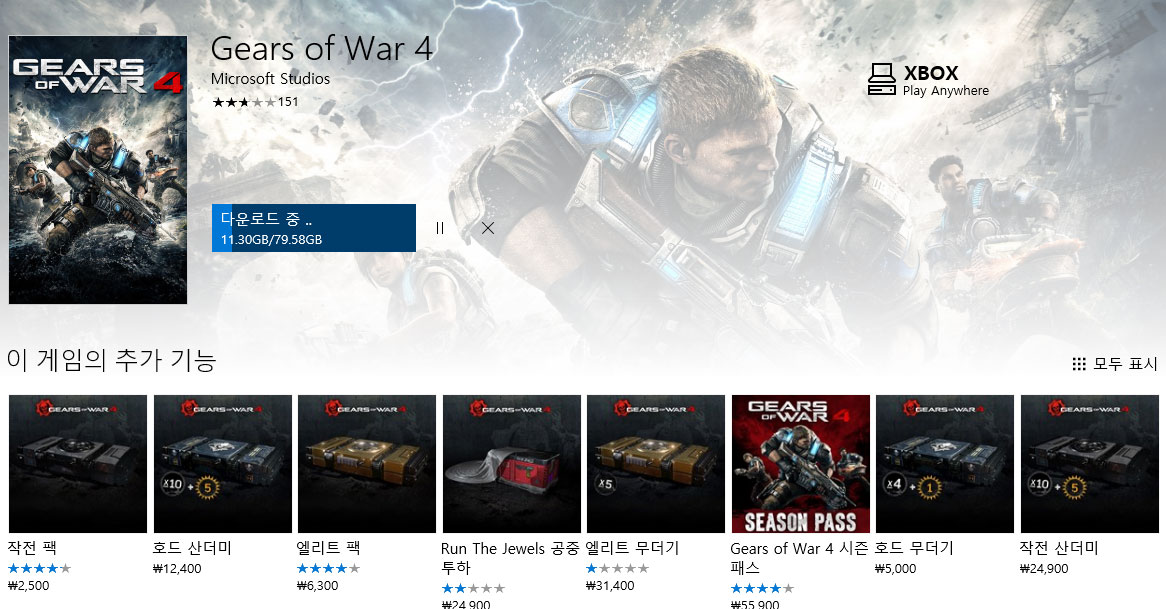Select the gold 엘리트 팩 crate image
Viewport: 1166px width, 609px height.
367,464
